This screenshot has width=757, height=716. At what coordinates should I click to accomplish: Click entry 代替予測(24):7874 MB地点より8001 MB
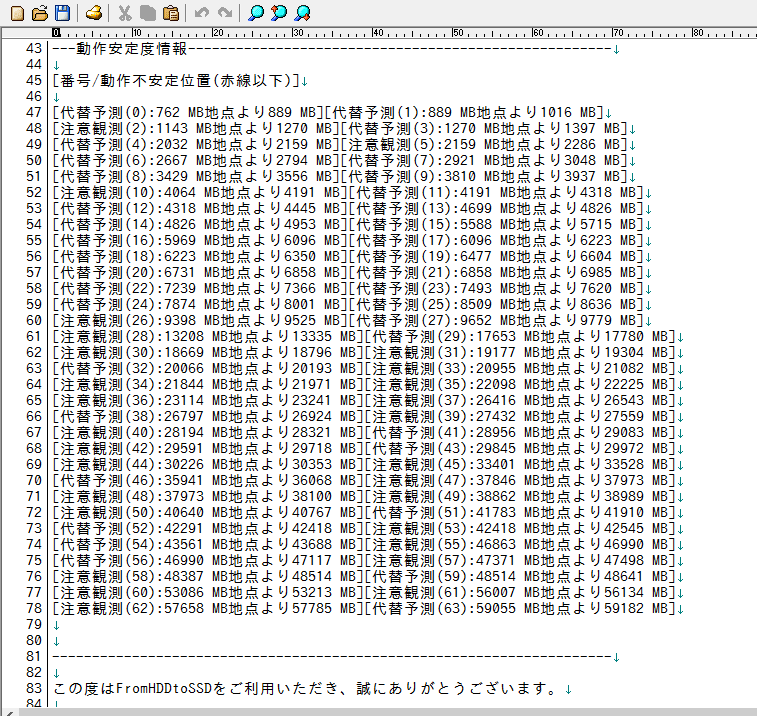[x=200, y=305]
